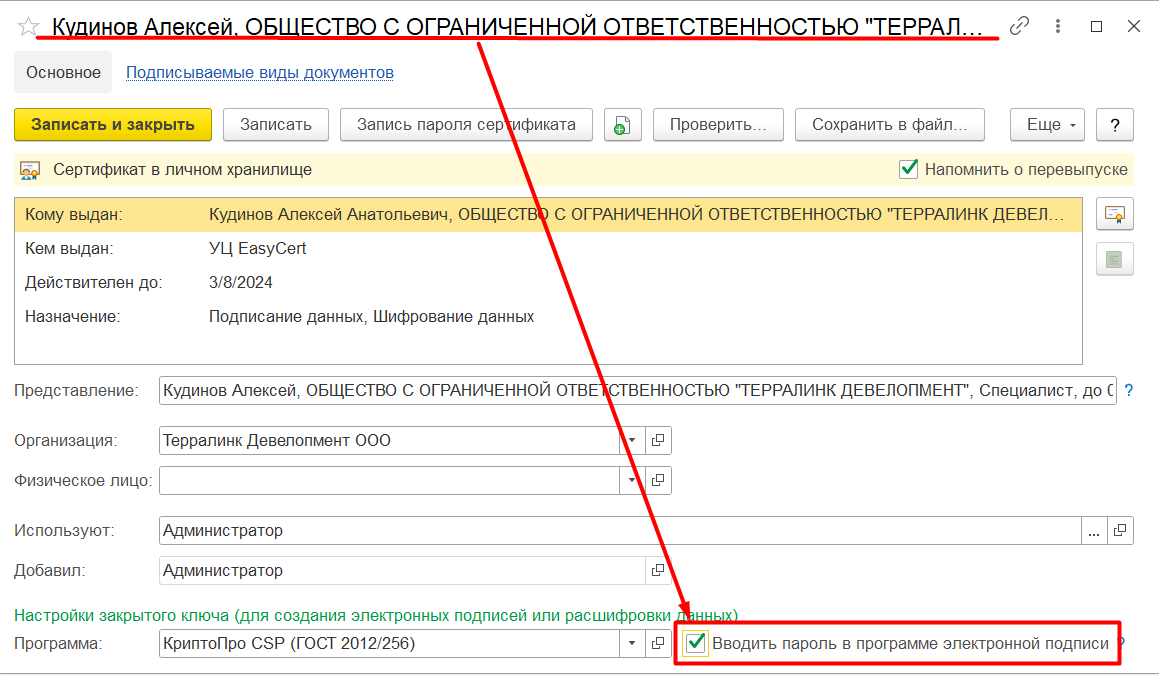Expand the Физическое лицо dropdown list
This screenshot has width=1159, height=675.
pos(632,481)
